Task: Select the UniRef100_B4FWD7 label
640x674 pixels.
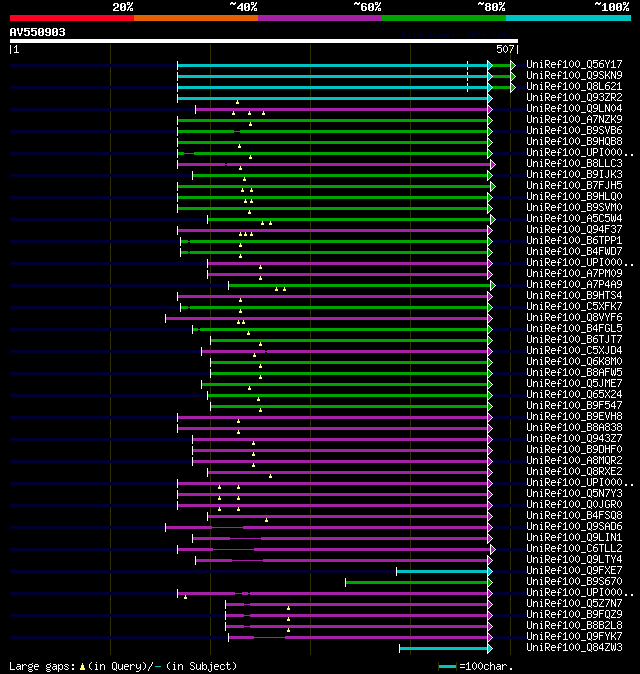Action: coord(574,251)
